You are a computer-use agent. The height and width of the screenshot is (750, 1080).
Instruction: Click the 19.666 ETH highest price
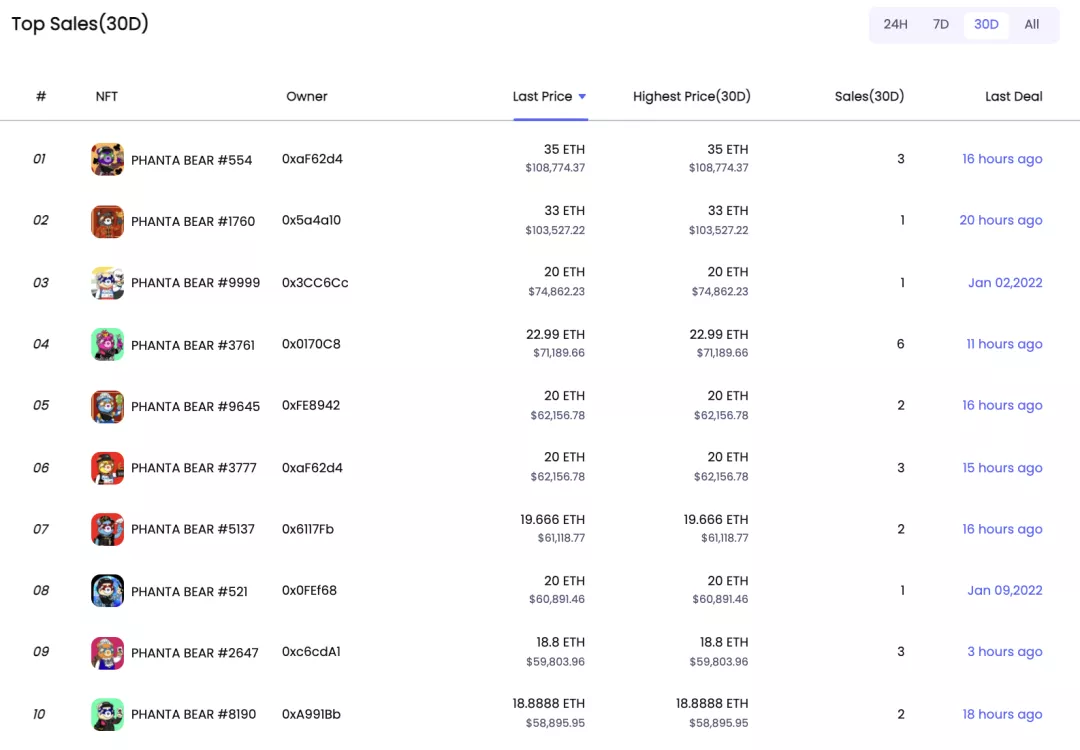tap(716, 520)
